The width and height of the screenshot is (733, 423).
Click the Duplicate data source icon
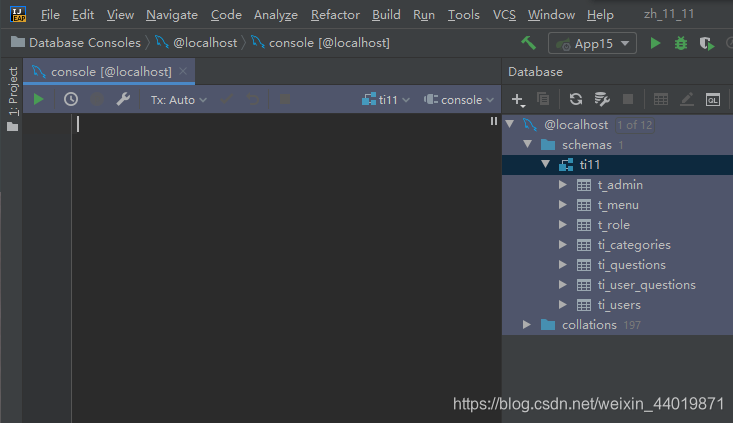tap(543, 99)
